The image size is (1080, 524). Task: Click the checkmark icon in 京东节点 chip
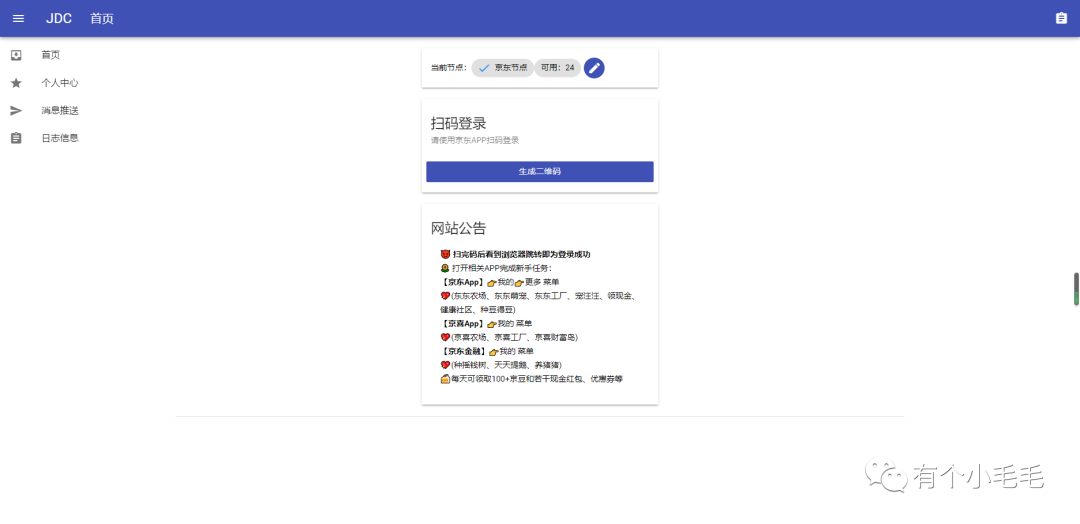[484, 67]
